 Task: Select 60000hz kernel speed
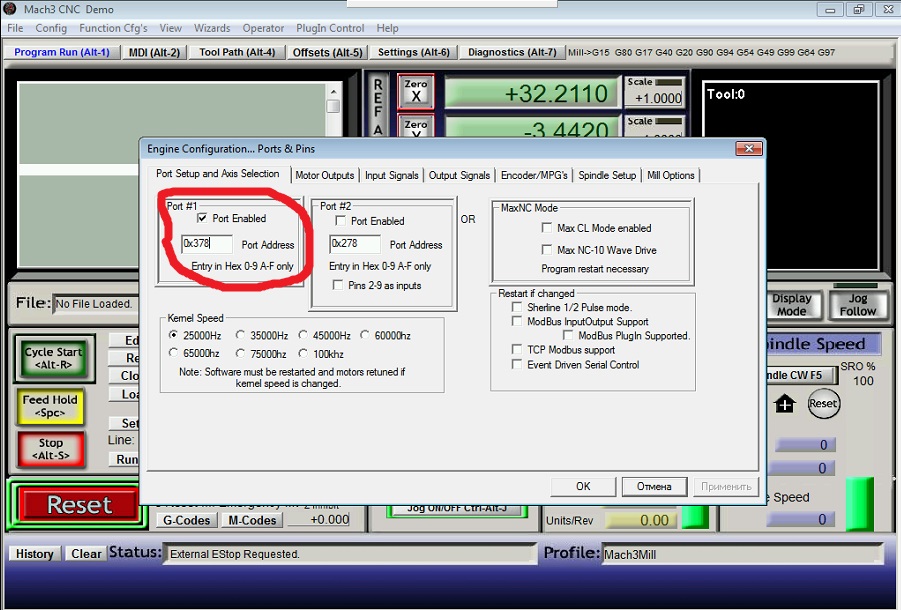365,335
